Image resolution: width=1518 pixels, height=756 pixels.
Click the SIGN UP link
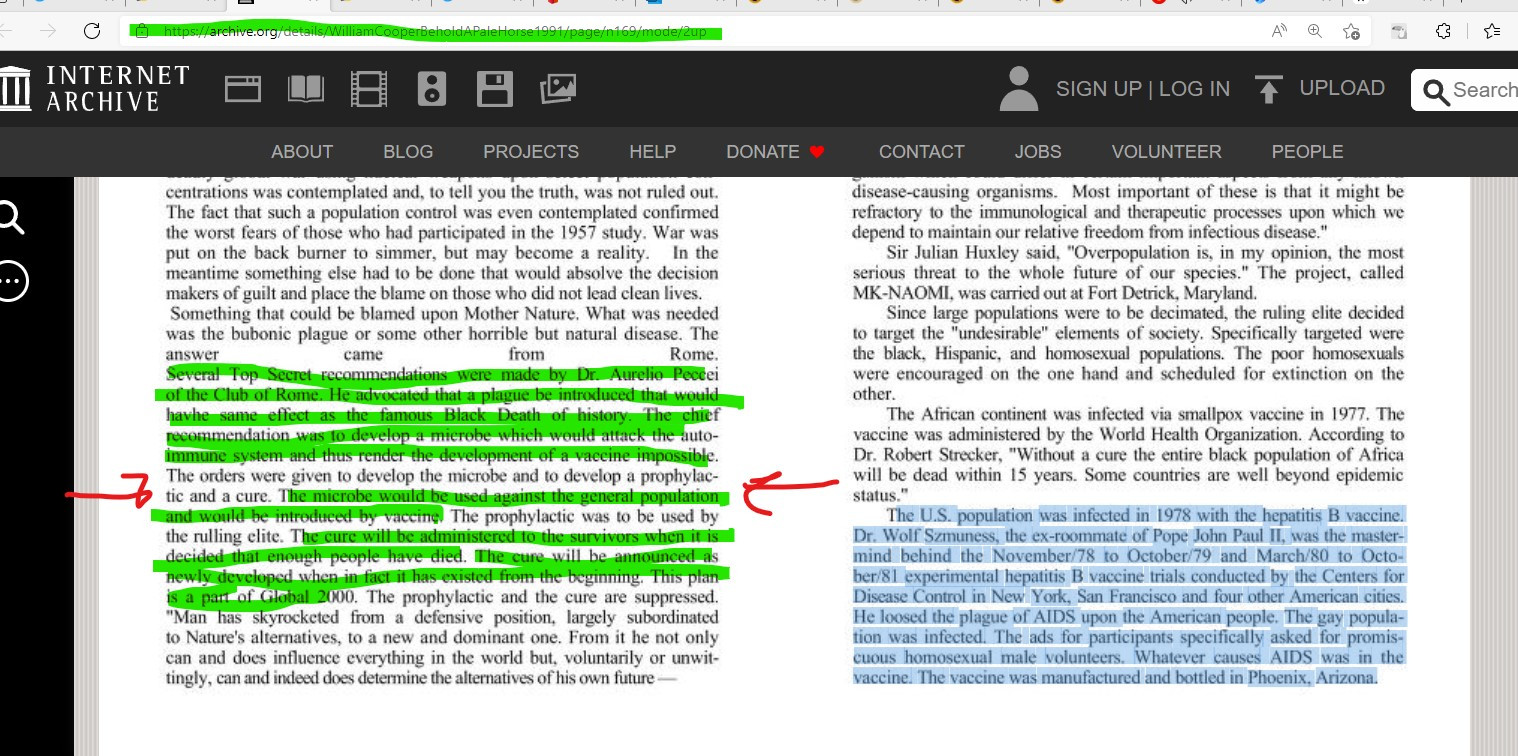[x=1098, y=89]
